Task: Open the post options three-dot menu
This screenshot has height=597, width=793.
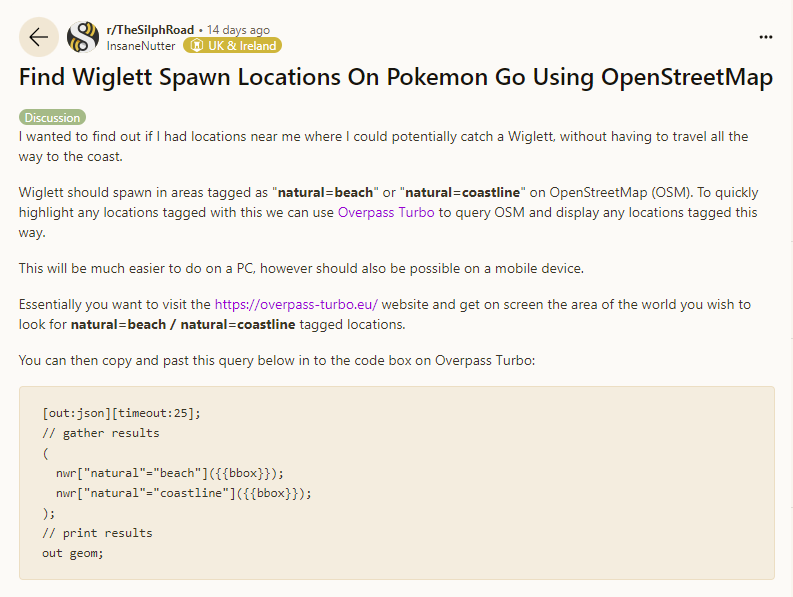Action: 766,37
